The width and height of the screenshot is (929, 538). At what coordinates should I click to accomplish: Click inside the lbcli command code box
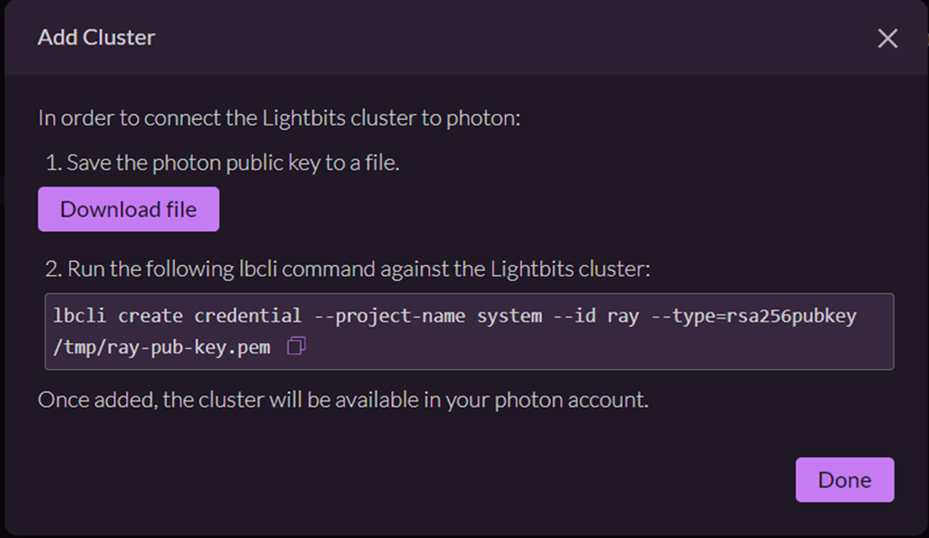tap(469, 331)
